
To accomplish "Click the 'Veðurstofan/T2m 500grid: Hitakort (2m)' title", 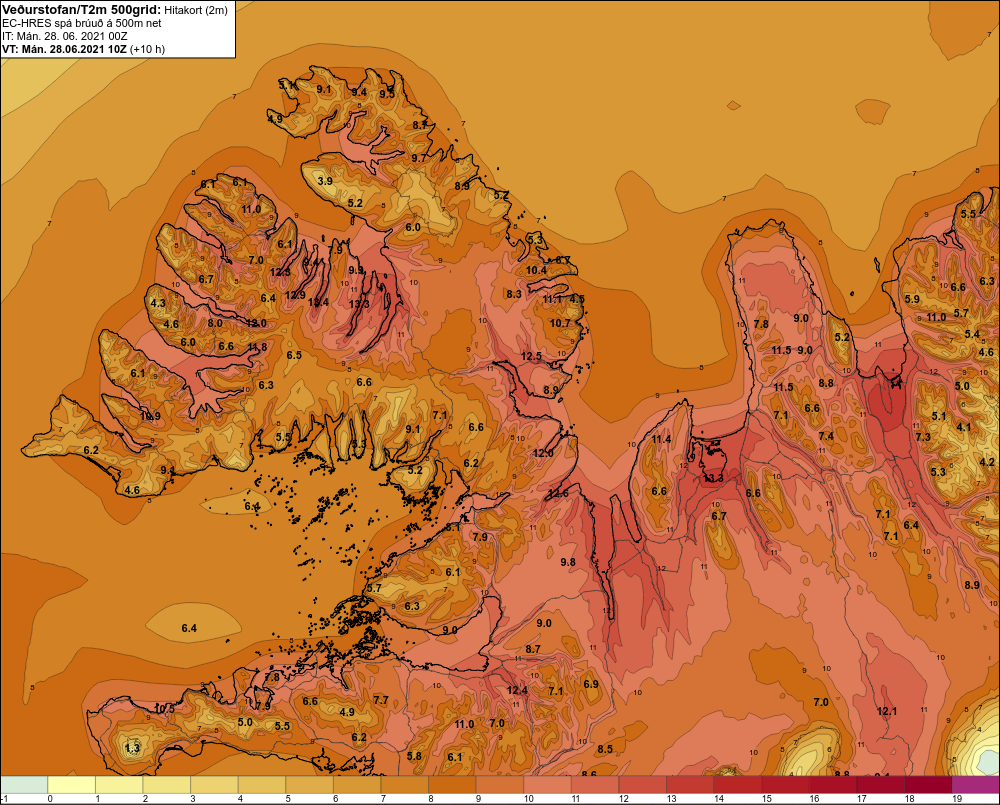I will (x=115, y=10).
